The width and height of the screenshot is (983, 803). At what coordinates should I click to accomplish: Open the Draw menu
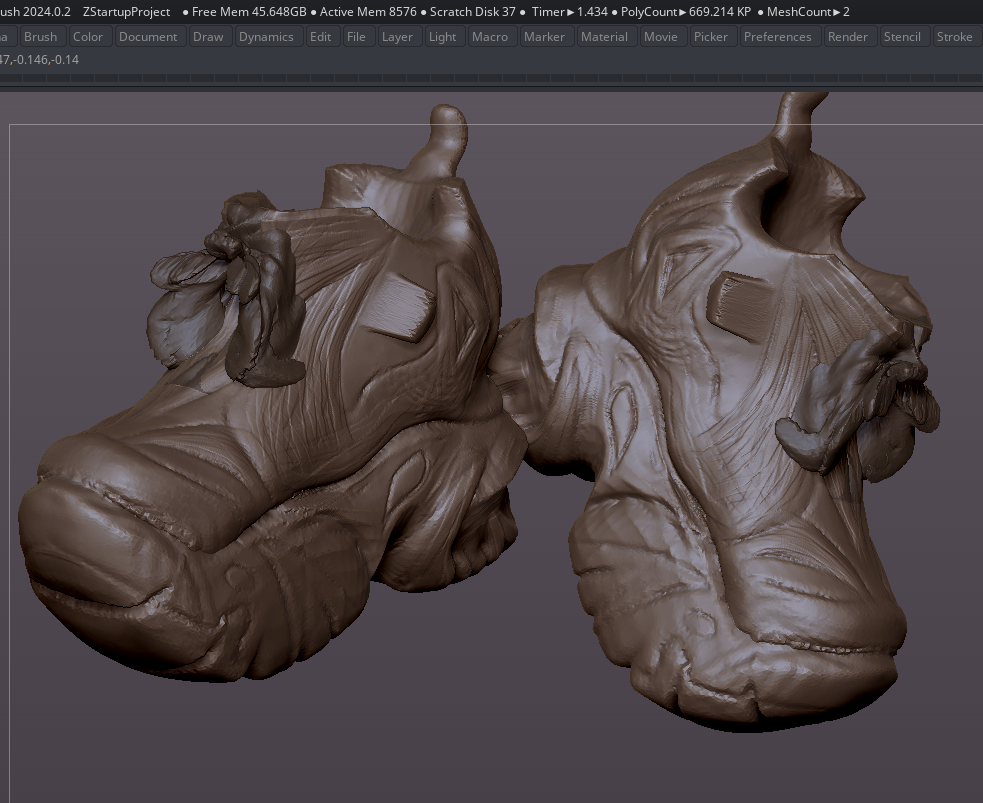coord(208,37)
